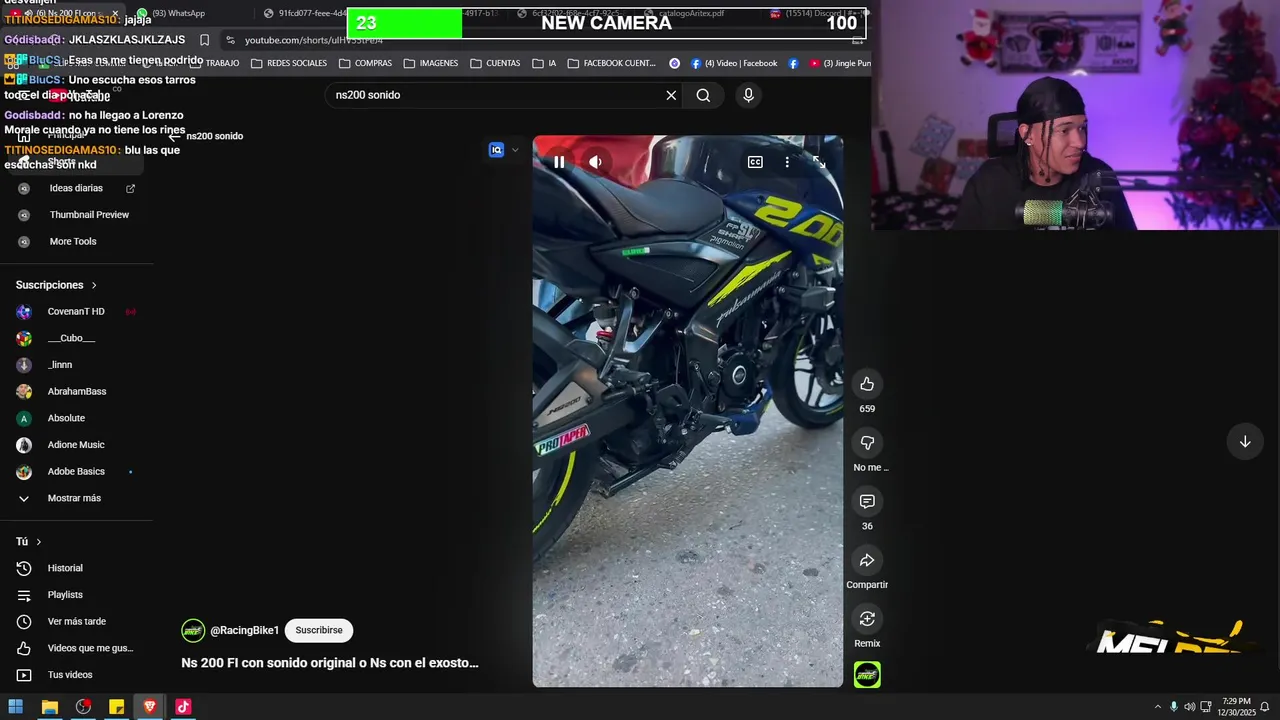Like the Short with 659 likes
The height and width of the screenshot is (720, 1280).
pyautogui.click(x=867, y=384)
